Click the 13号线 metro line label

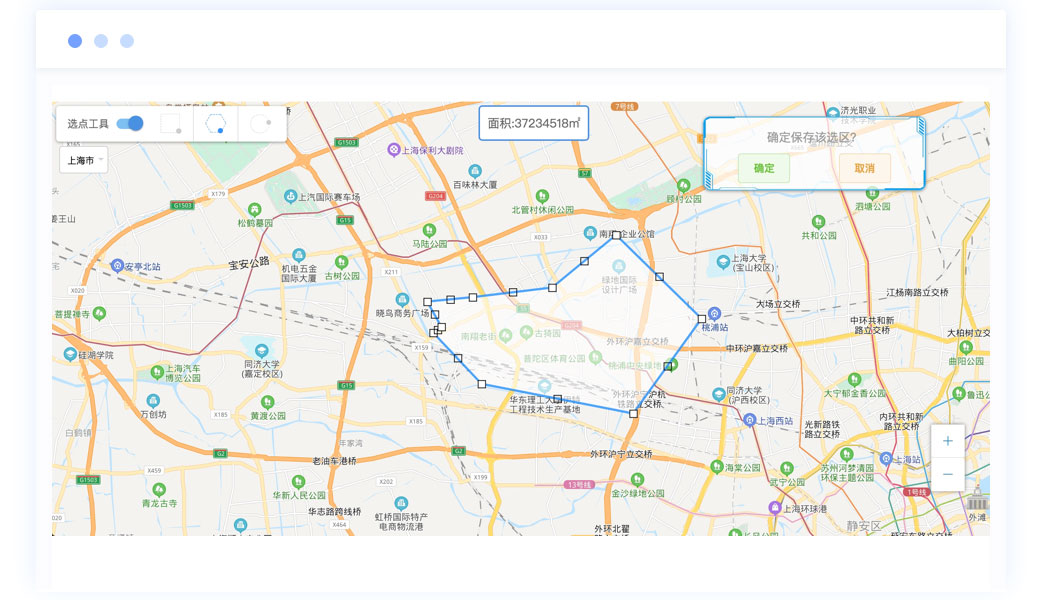(579, 485)
